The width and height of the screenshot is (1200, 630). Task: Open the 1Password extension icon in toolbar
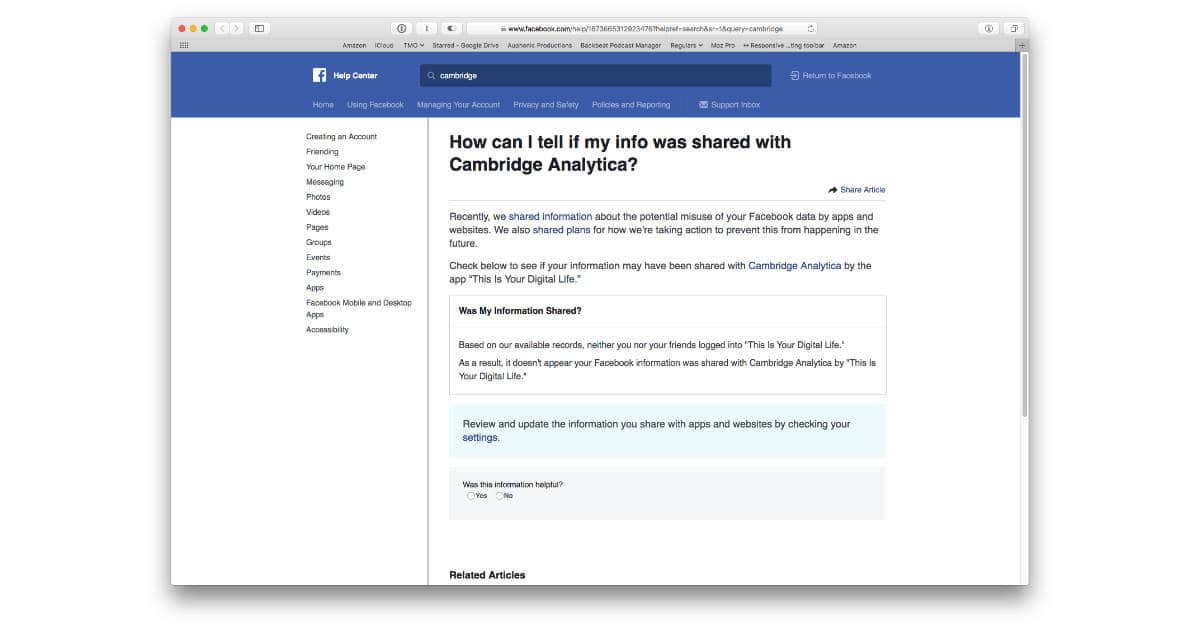point(403,28)
